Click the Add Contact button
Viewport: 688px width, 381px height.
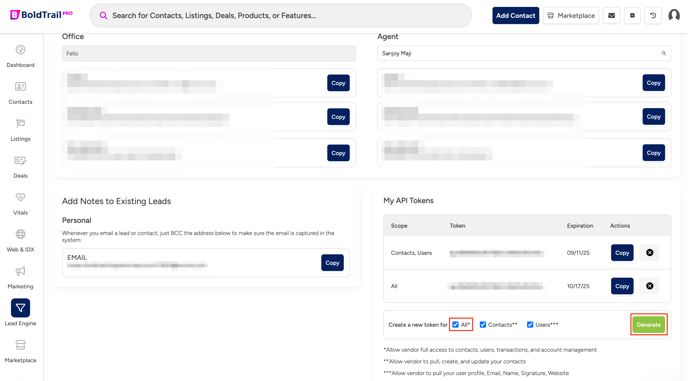[x=516, y=15]
